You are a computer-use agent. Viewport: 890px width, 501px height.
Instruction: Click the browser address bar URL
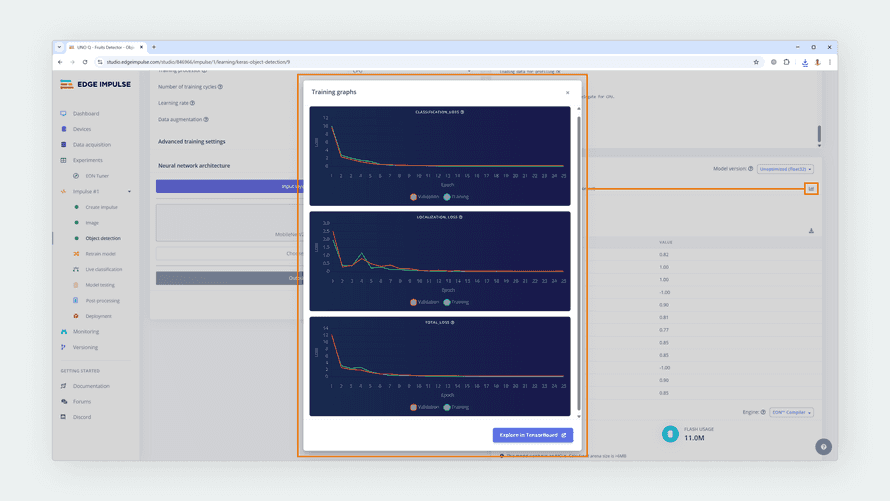point(198,62)
